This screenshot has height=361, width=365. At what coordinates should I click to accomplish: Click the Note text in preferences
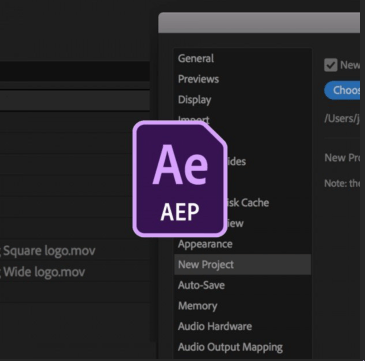[x=342, y=183]
